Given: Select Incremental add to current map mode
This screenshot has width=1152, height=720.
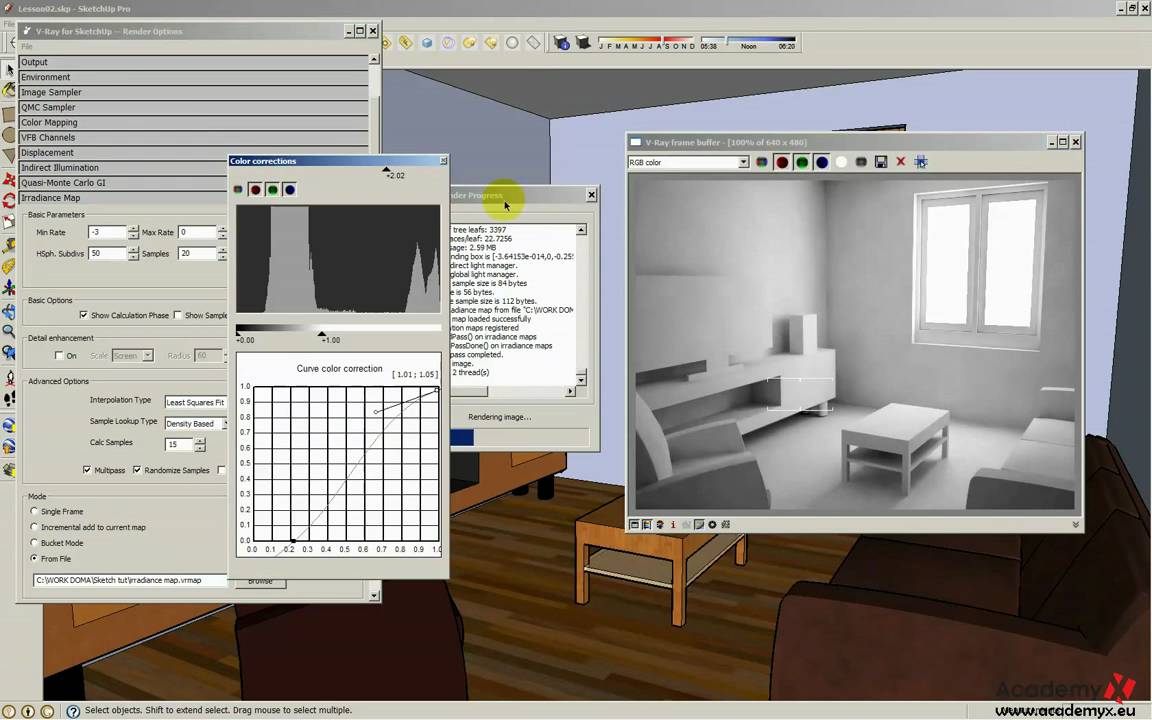Looking at the screenshot, I should click(34, 528).
